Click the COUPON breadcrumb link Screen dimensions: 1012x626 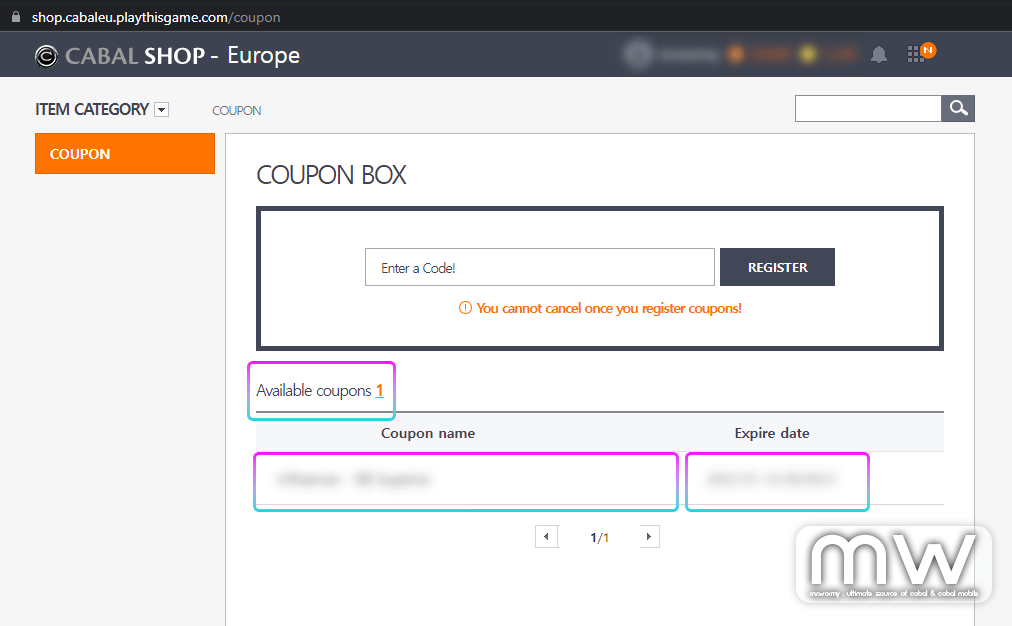click(237, 111)
